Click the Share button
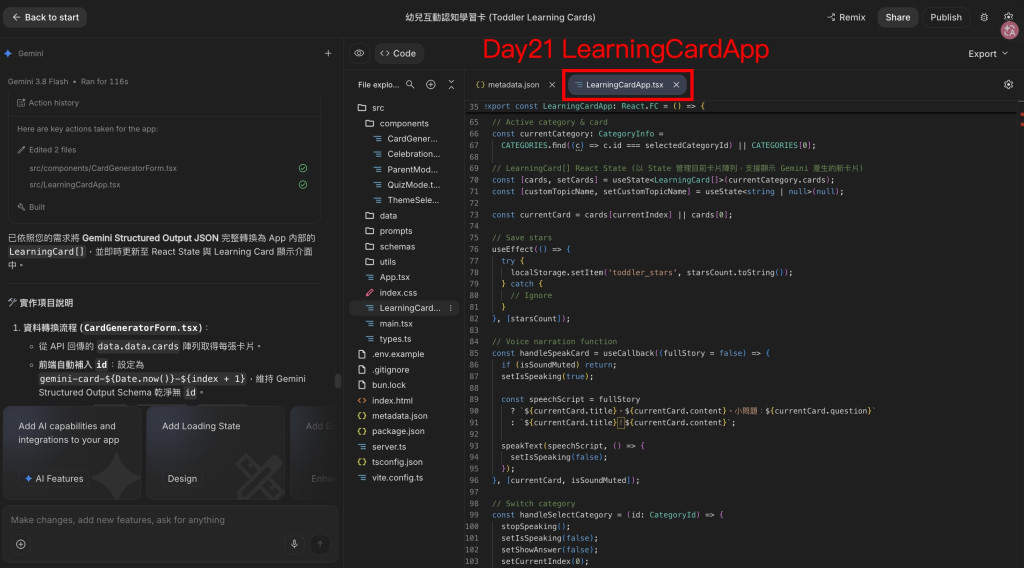Viewport: 1024px width, 568px height. pos(897,18)
